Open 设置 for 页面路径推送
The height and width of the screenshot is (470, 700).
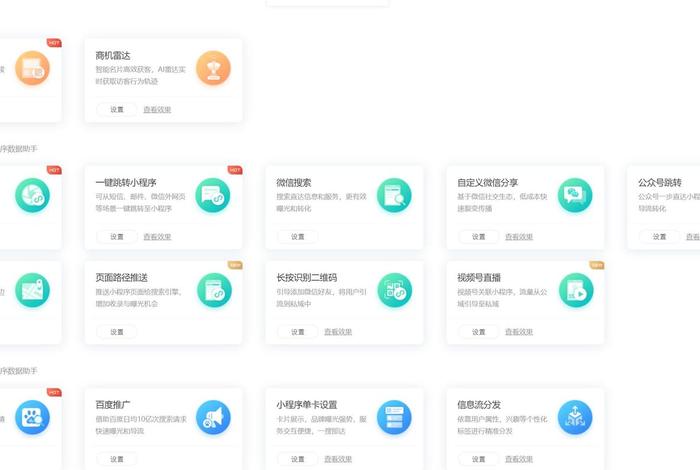[x=117, y=332]
